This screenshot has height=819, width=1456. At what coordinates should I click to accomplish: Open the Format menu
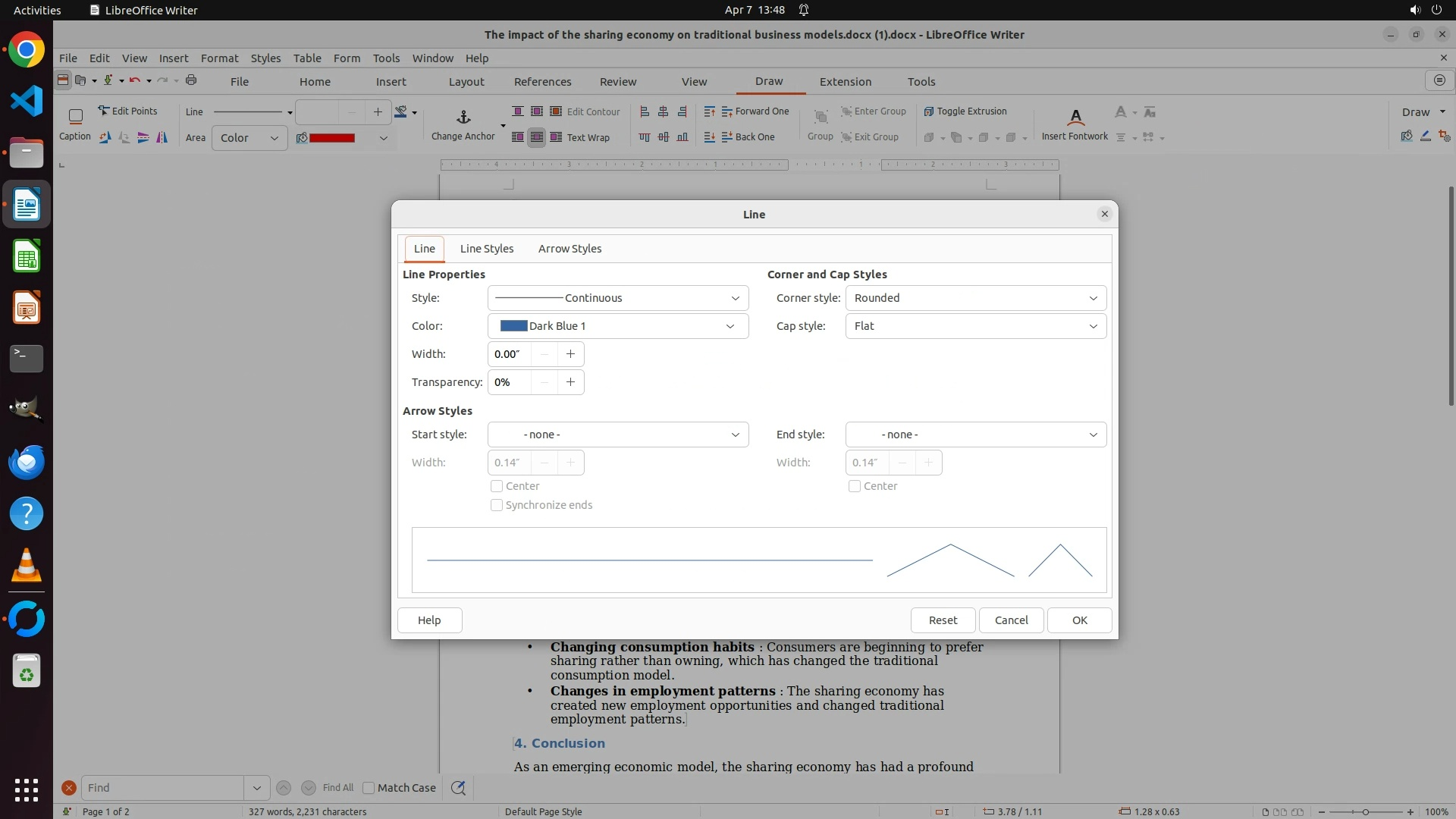[219, 58]
